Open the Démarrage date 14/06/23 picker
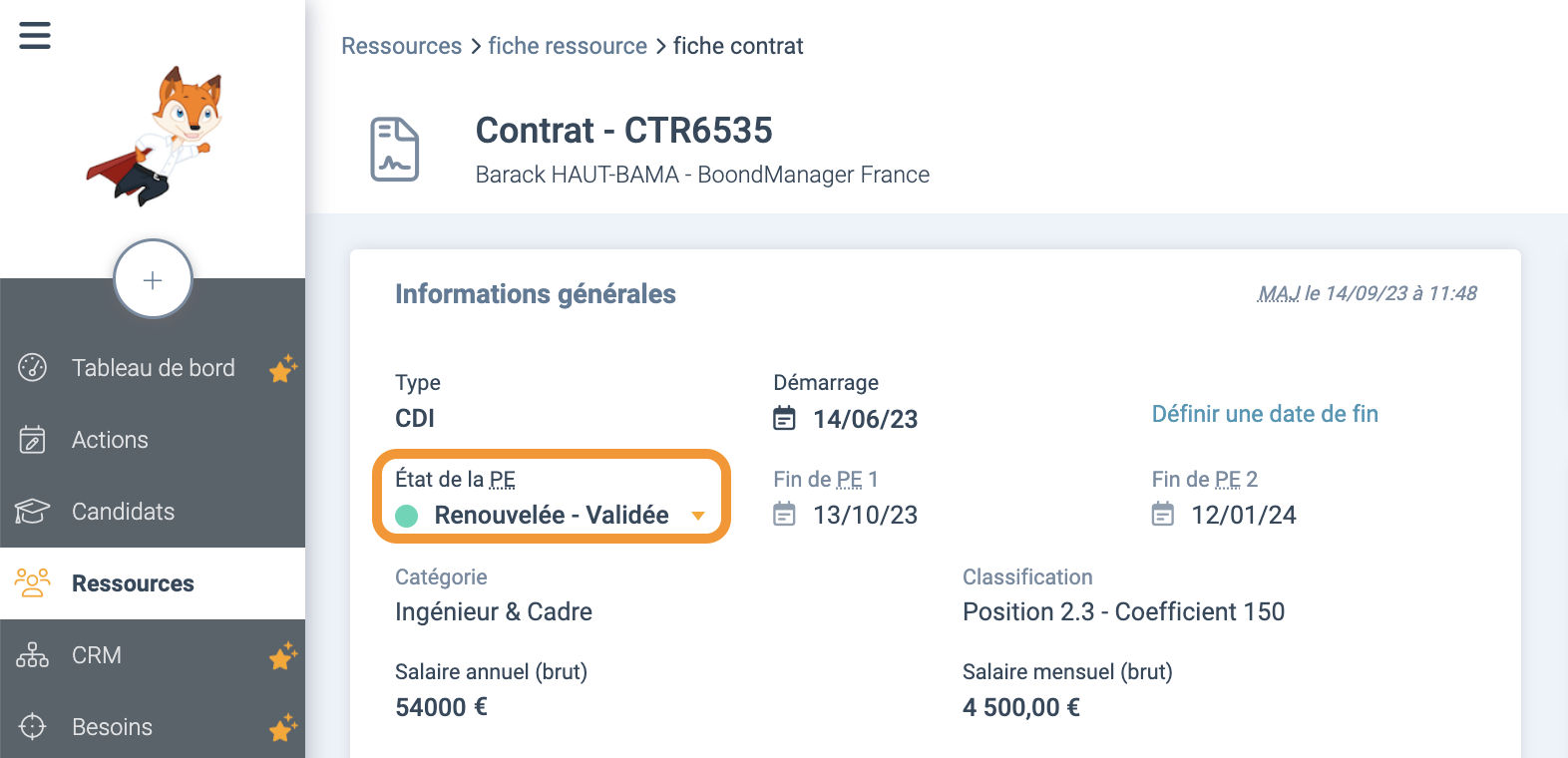The width and height of the screenshot is (1568, 758). click(846, 419)
